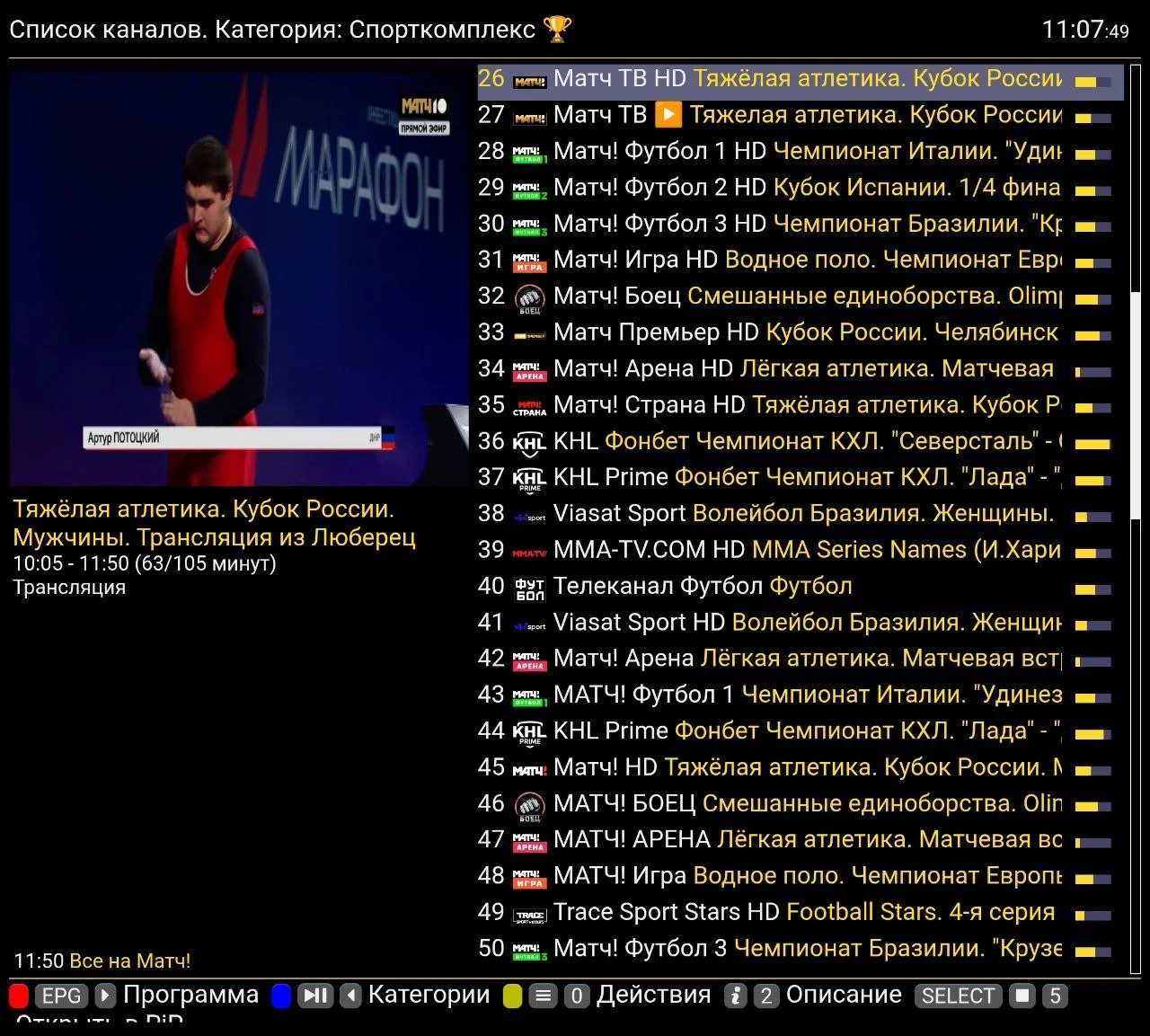Click the left arrow icon before Категории
Screen dimensions: 1150x1036
coord(351,996)
